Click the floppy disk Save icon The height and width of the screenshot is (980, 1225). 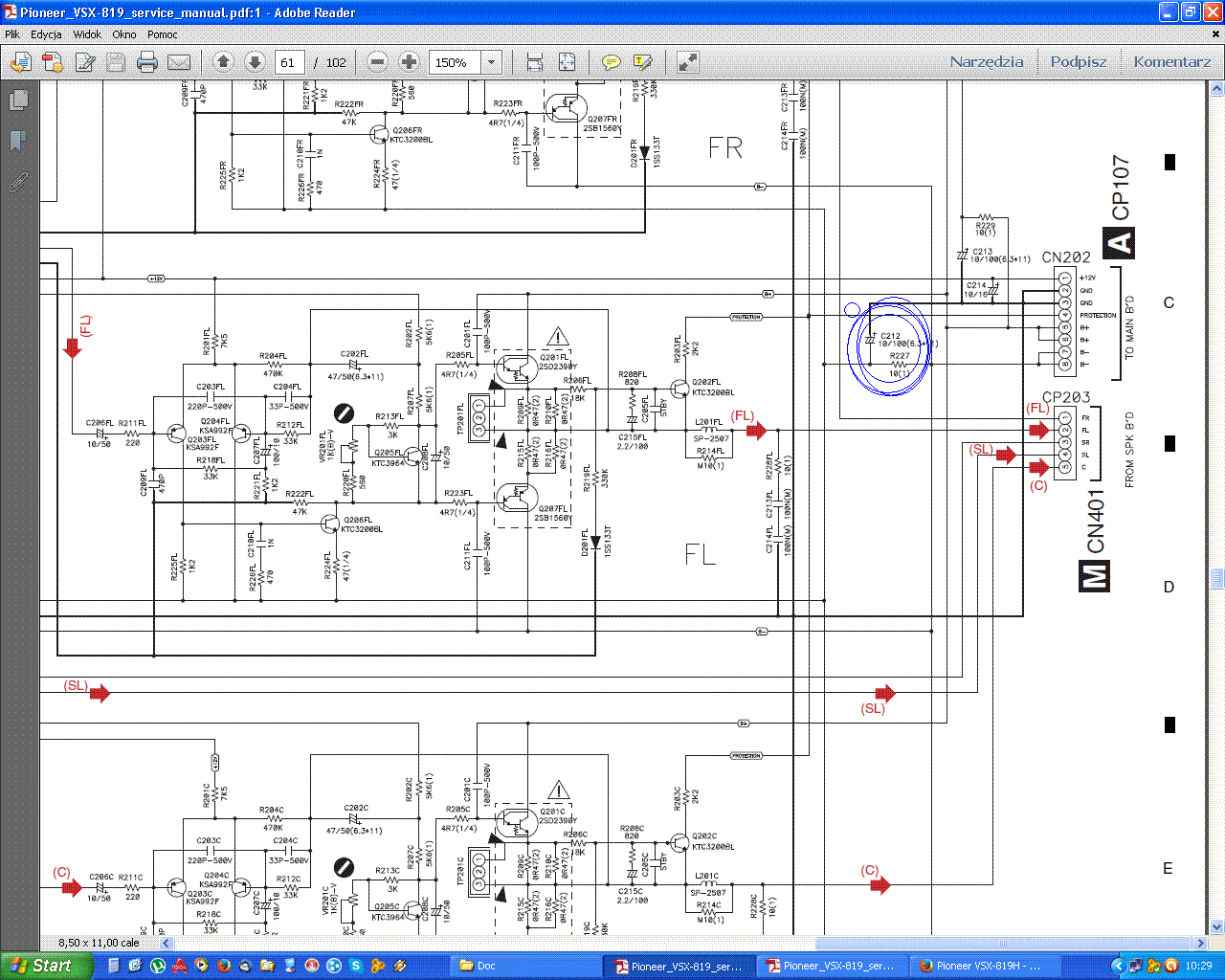point(116,62)
